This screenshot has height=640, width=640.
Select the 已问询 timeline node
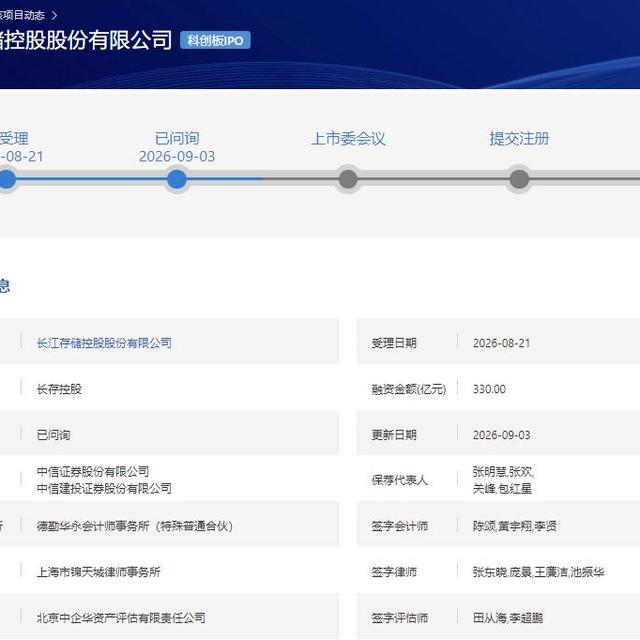[177, 179]
